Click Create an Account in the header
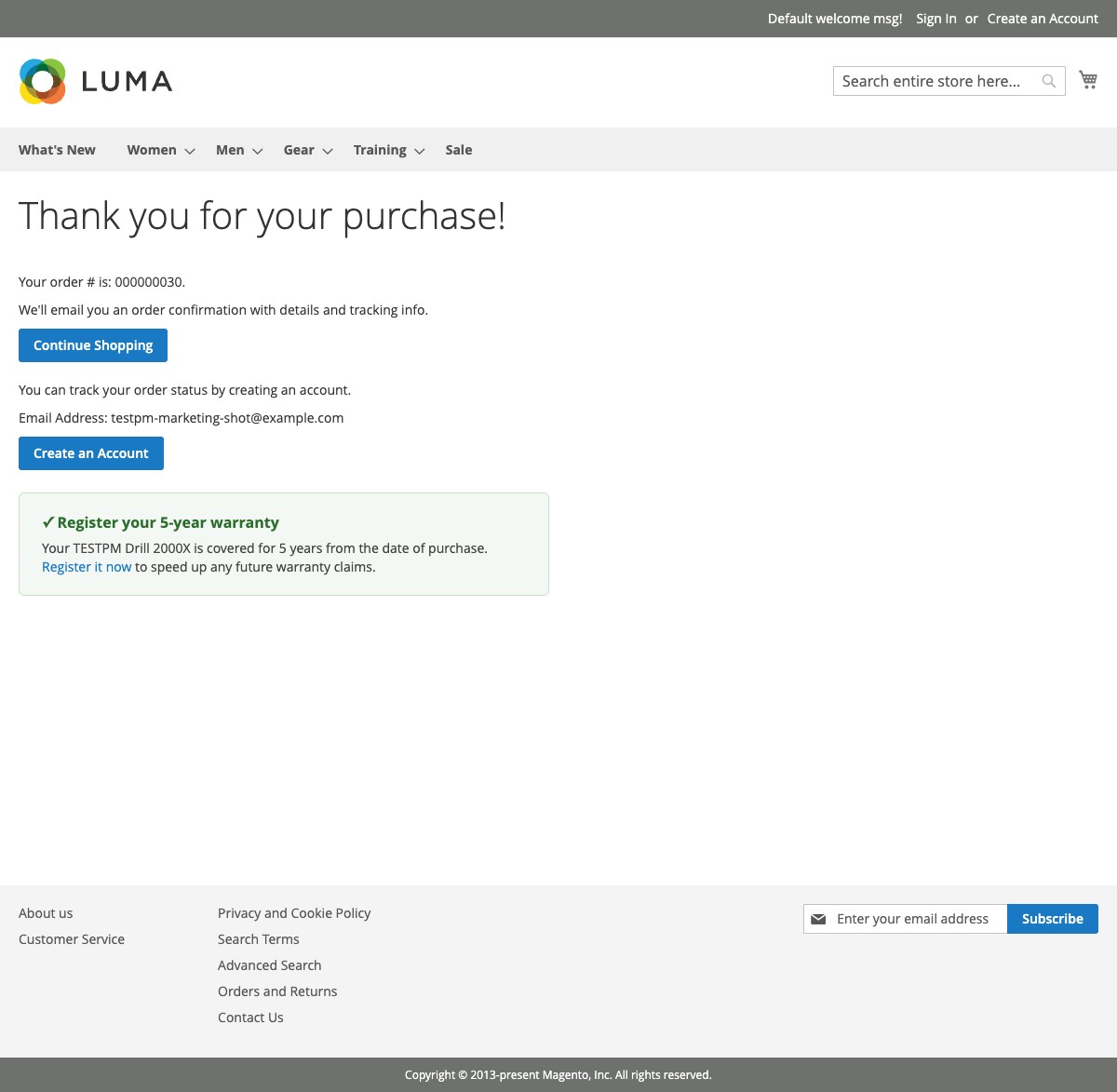The width and height of the screenshot is (1117, 1092). pyautogui.click(x=1043, y=19)
